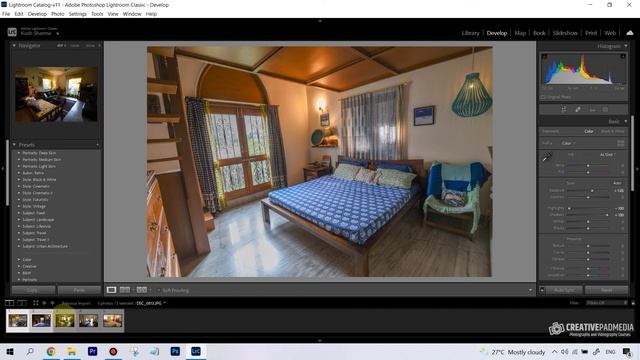Enable the Original Photo checkbox
640x360 pixels.
pyautogui.click(x=543, y=97)
